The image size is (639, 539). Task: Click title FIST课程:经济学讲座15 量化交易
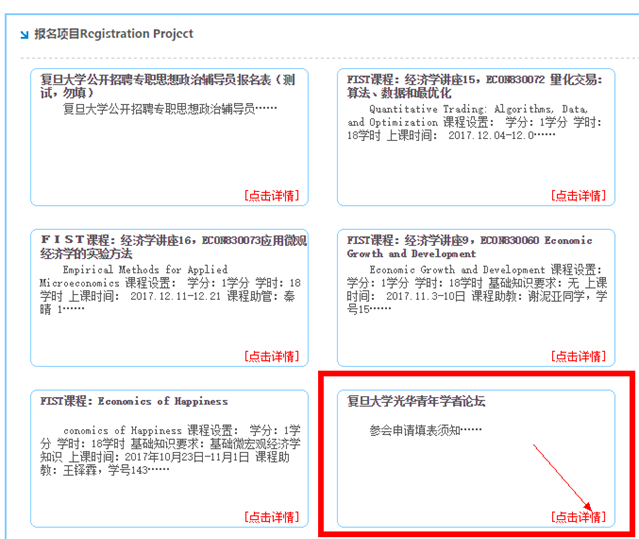coord(475,86)
